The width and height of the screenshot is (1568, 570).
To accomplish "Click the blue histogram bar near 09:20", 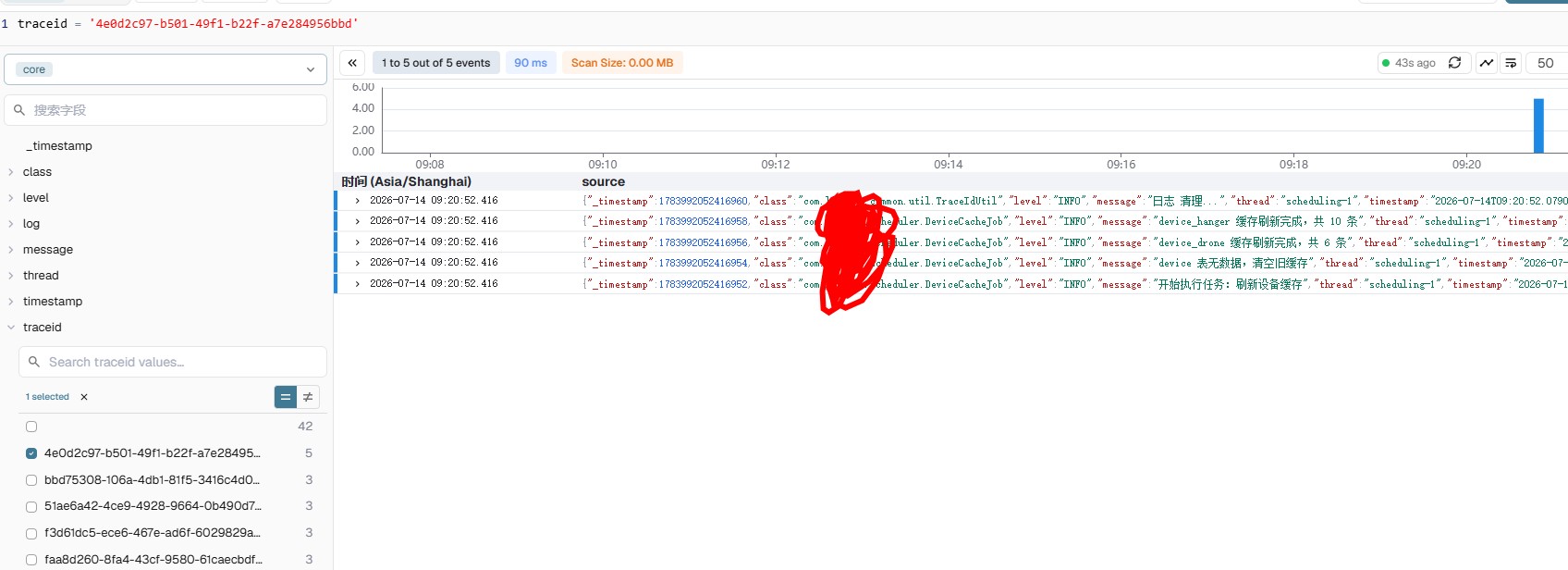I will click(1538, 125).
